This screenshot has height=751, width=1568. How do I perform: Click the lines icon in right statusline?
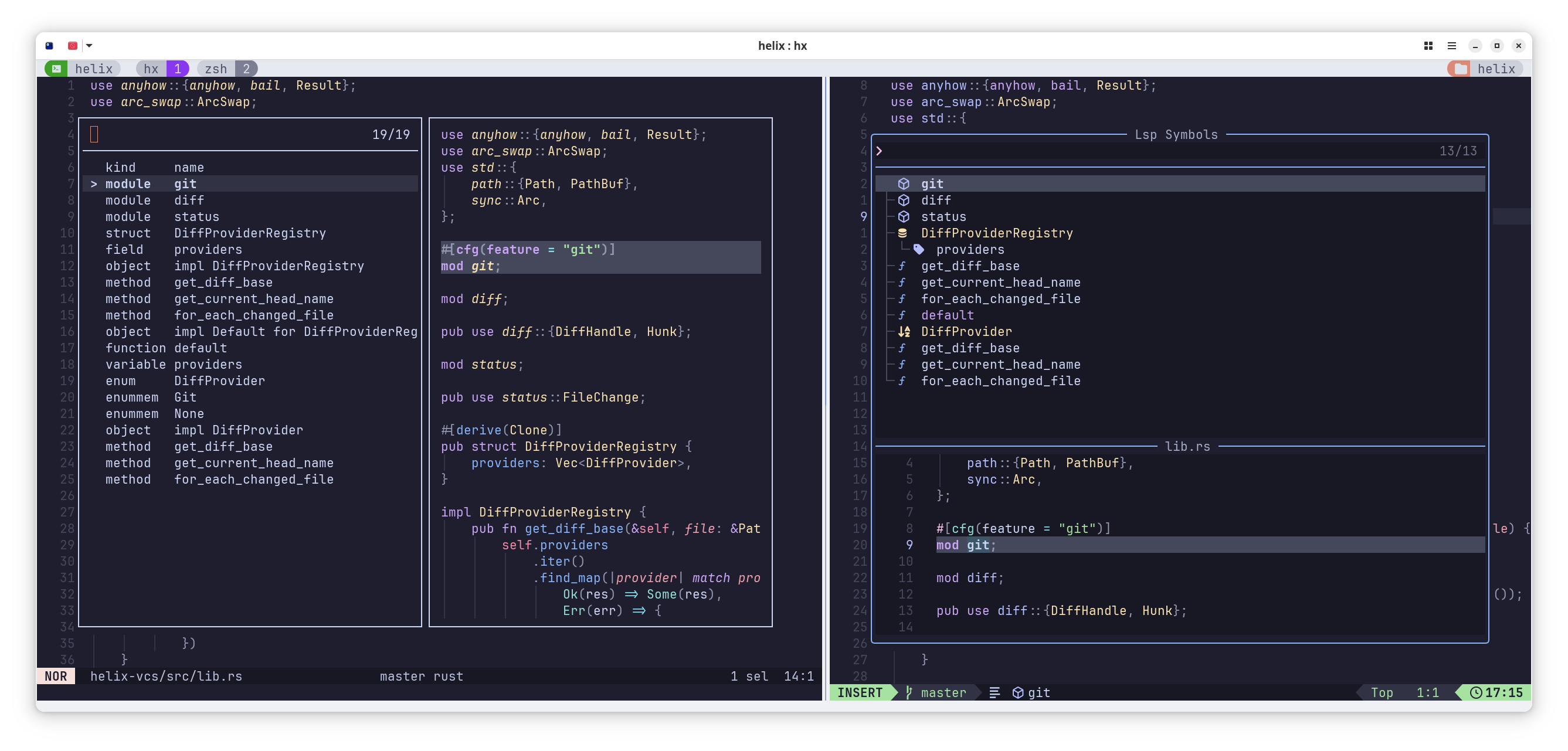click(995, 692)
